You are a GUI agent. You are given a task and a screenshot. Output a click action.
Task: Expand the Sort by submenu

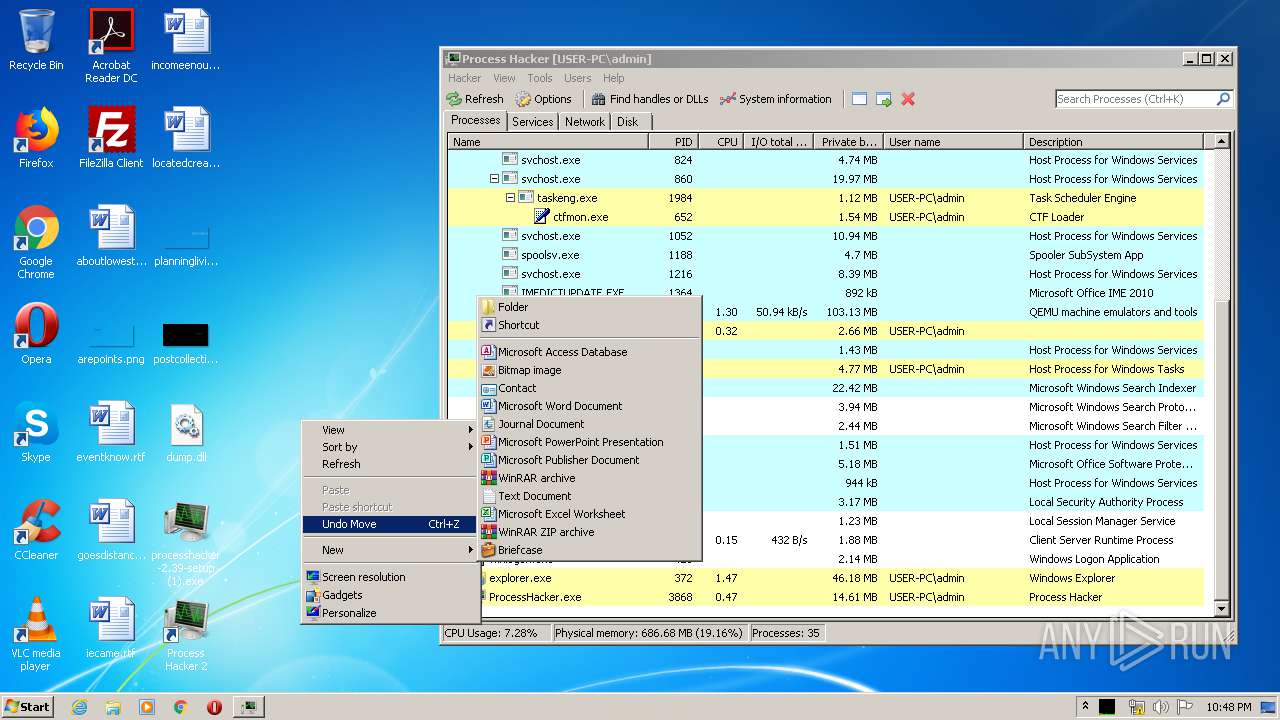tap(391, 447)
